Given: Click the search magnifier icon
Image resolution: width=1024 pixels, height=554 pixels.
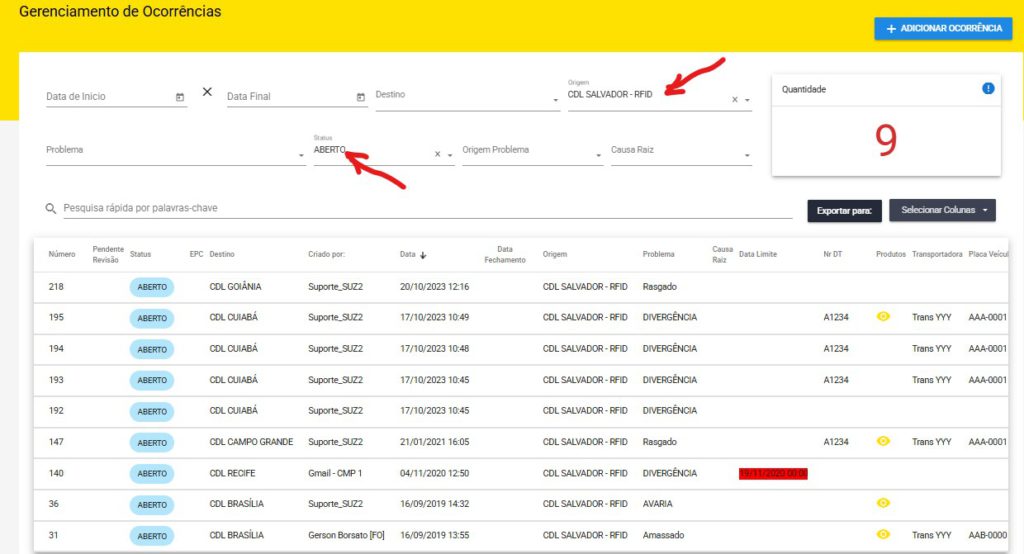Looking at the screenshot, I should (50, 209).
